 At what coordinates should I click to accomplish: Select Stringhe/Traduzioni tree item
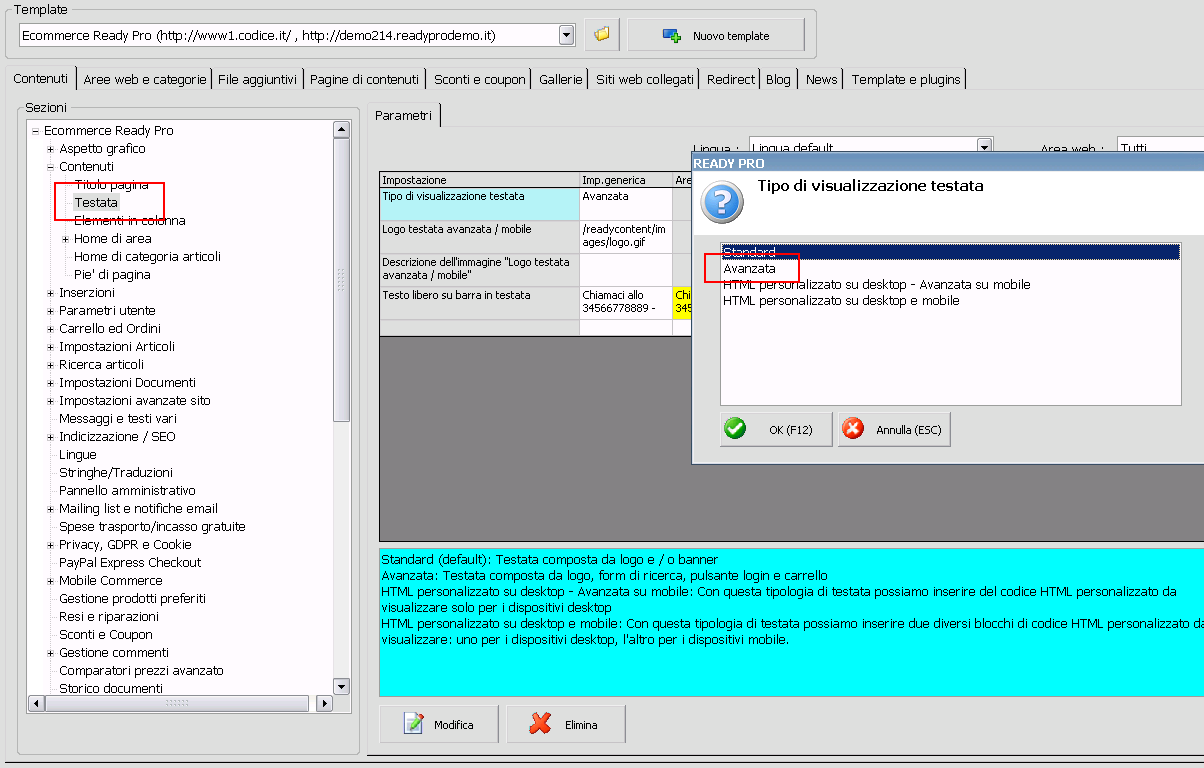[116, 472]
